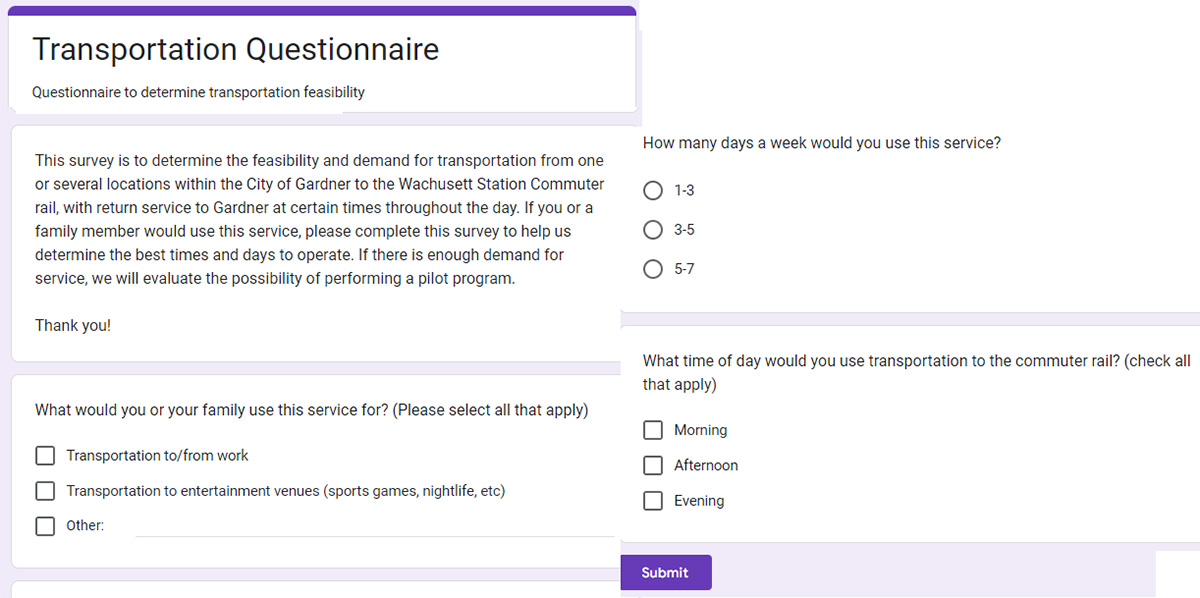
Task: Click the Transportation Questionnaire title
Action: coord(235,49)
